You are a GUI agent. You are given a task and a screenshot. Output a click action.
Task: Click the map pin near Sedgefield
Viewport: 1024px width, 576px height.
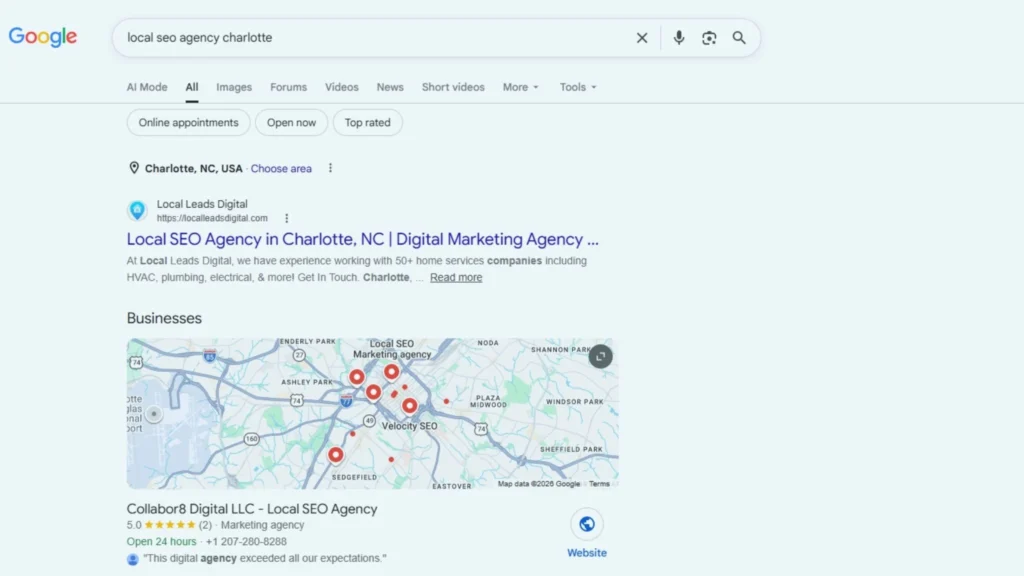(x=336, y=455)
